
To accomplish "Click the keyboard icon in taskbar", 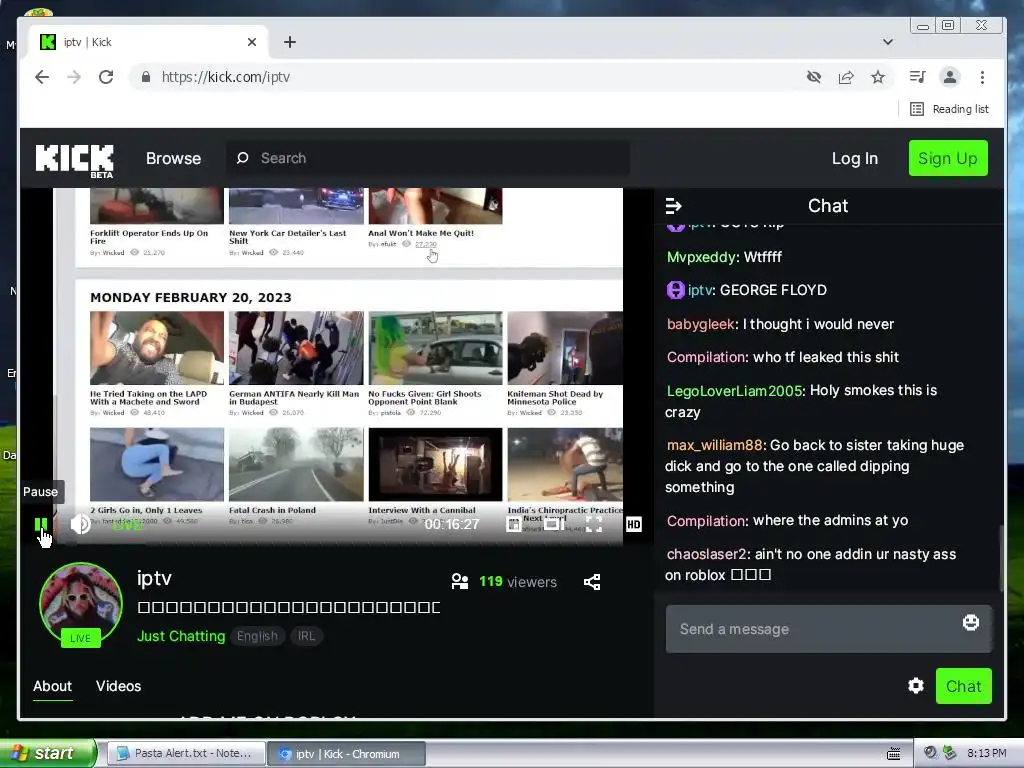I will tap(893, 754).
